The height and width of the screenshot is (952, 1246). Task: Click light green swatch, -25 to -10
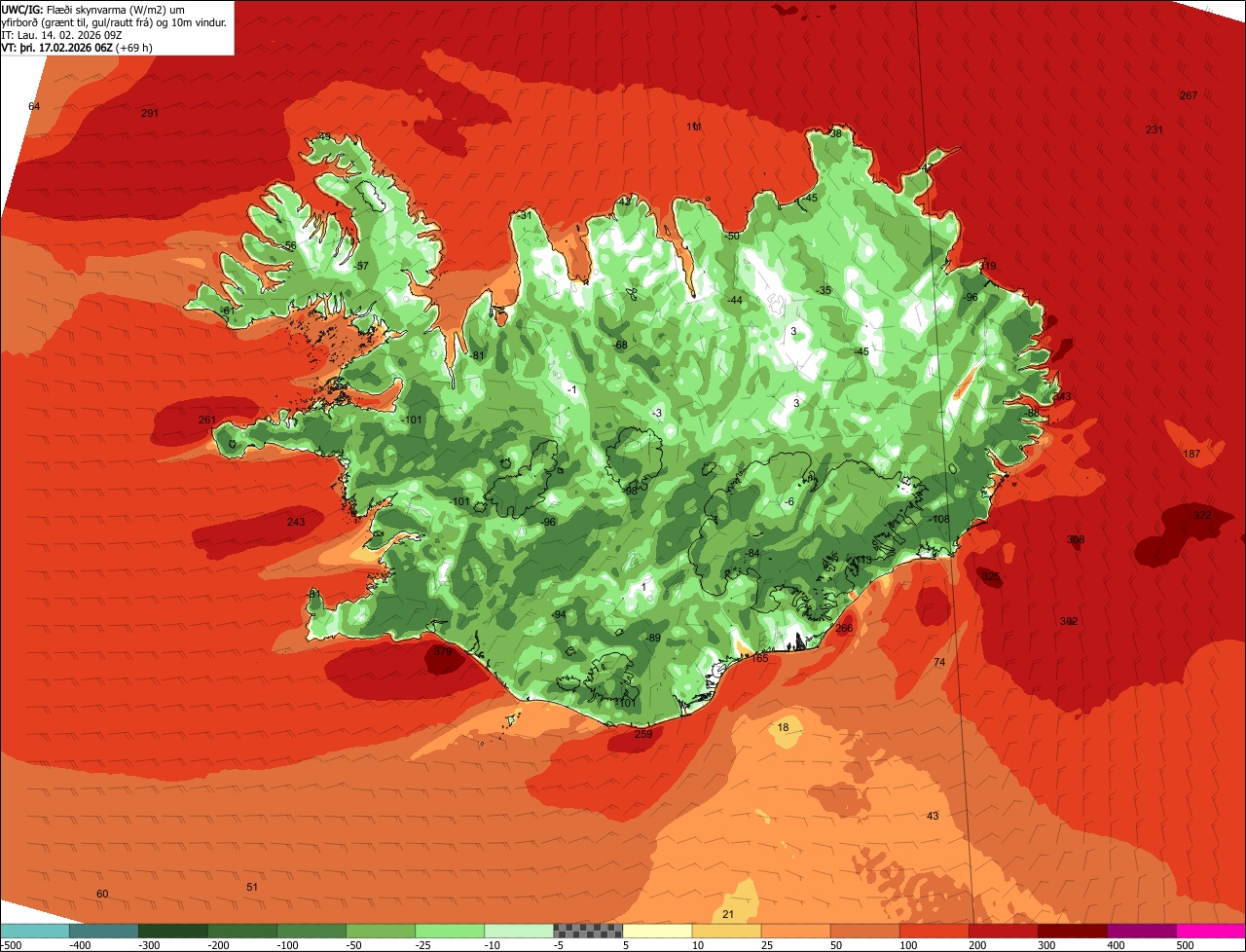[x=450, y=931]
